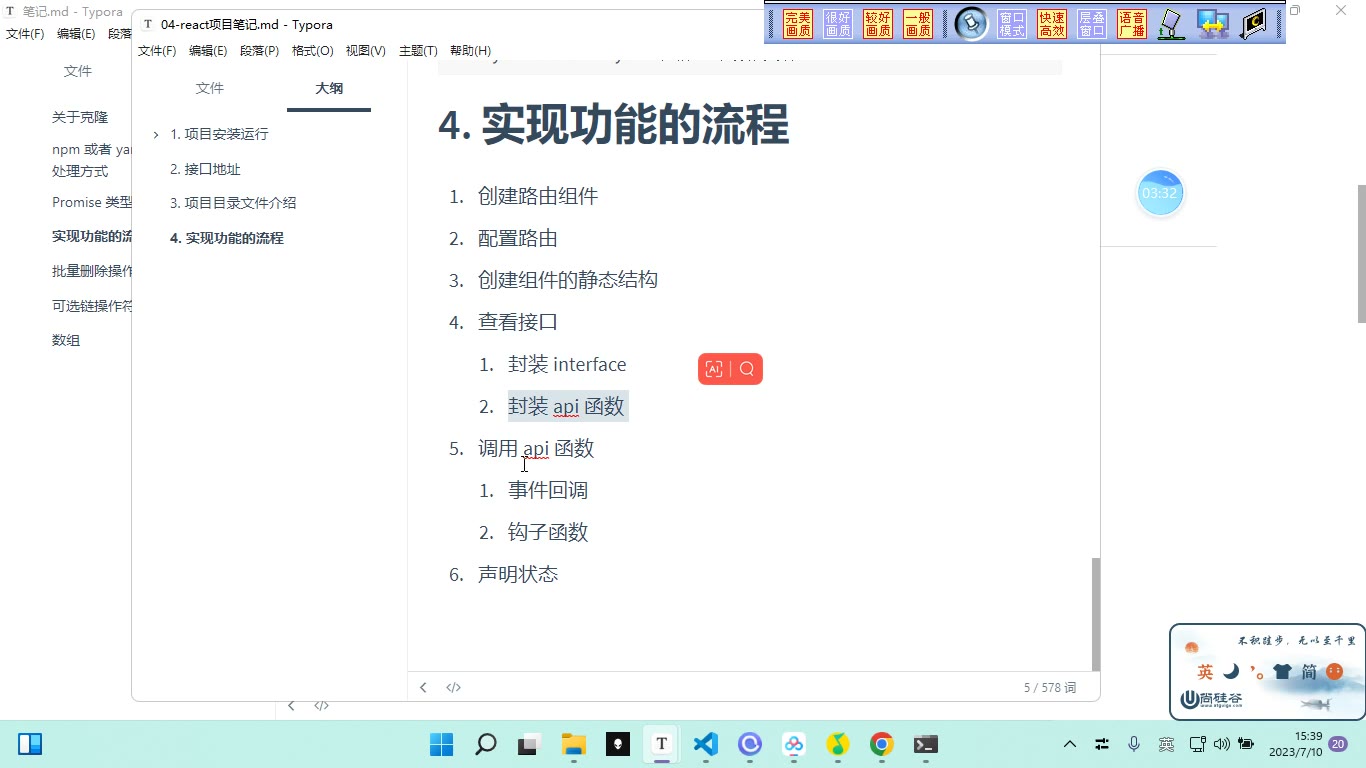Screen dimensions: 1366x768
Task: Click the 03:32 blue timer bubble
Action: click(x=1160, y=193)
